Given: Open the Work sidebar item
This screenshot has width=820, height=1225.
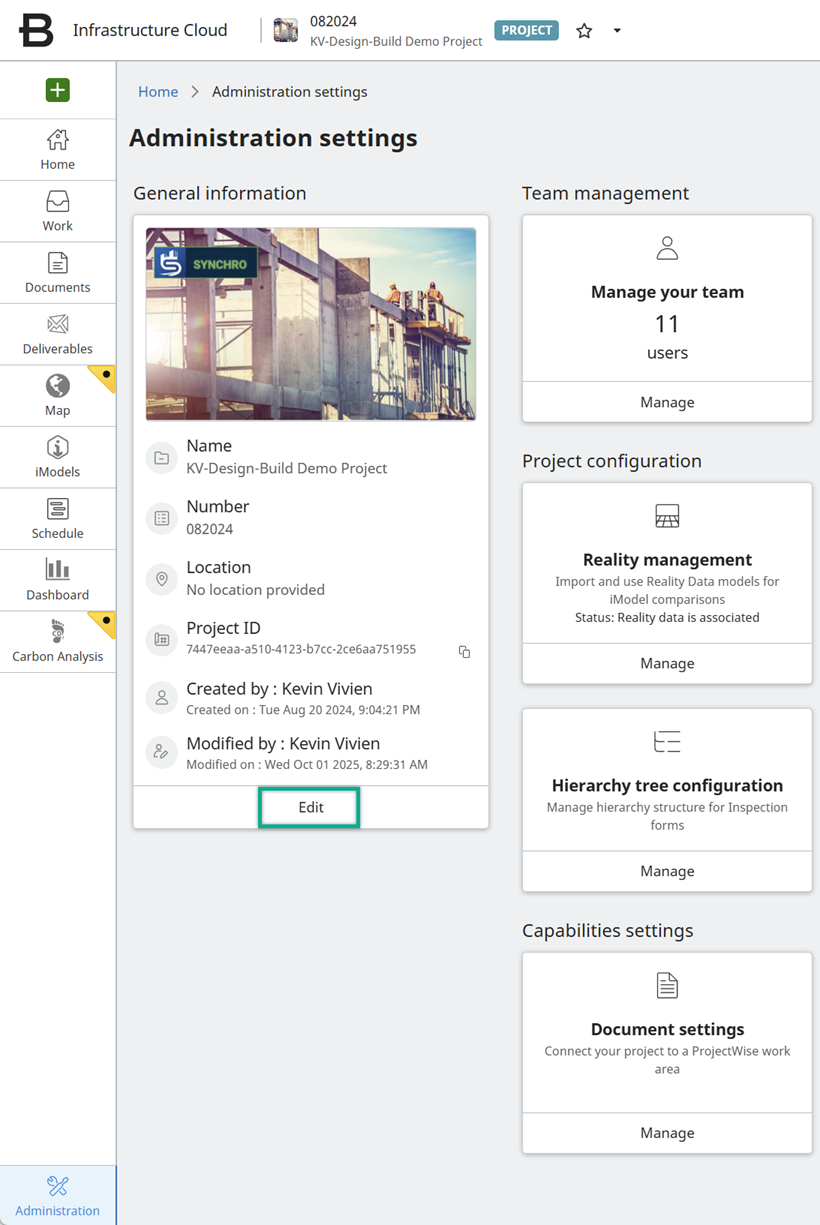Looking at the screenshot, I should tap(58, 211).
